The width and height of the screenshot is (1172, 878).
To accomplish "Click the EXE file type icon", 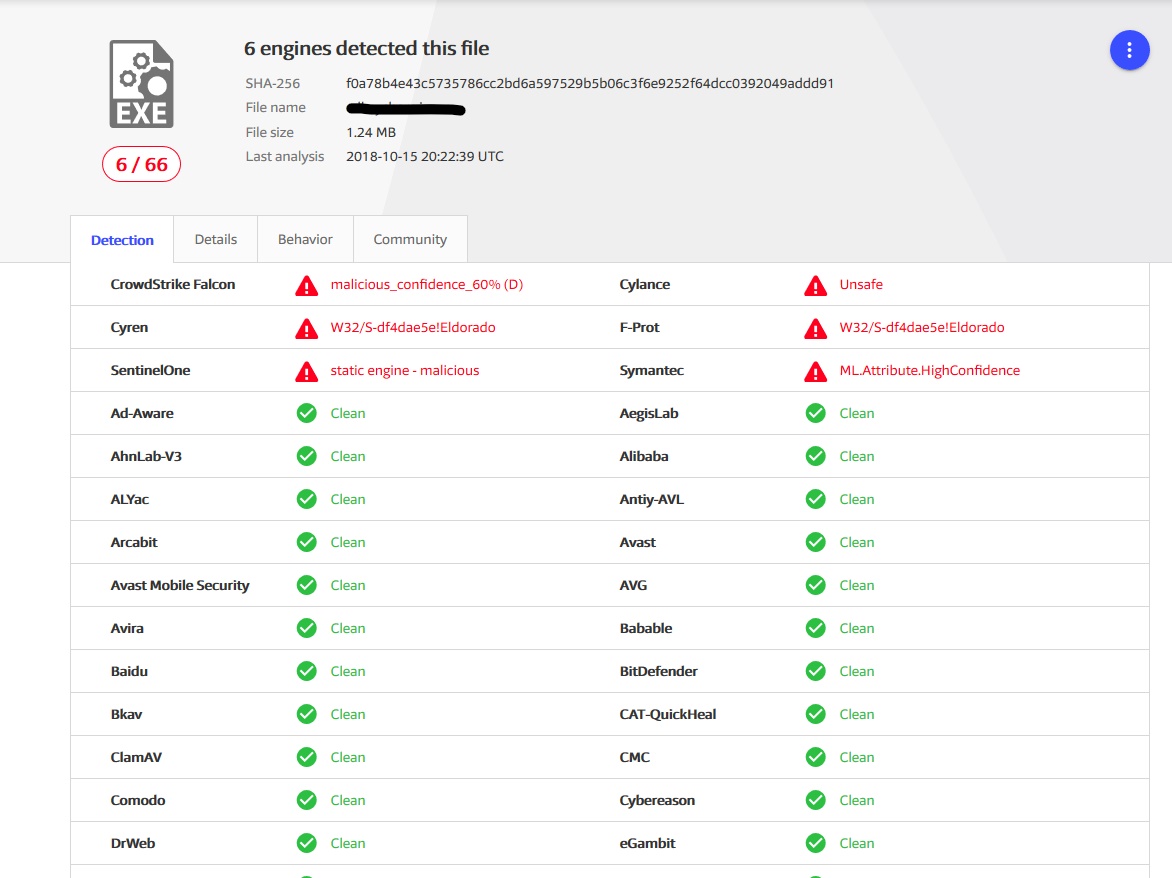I will pos(141,84).
